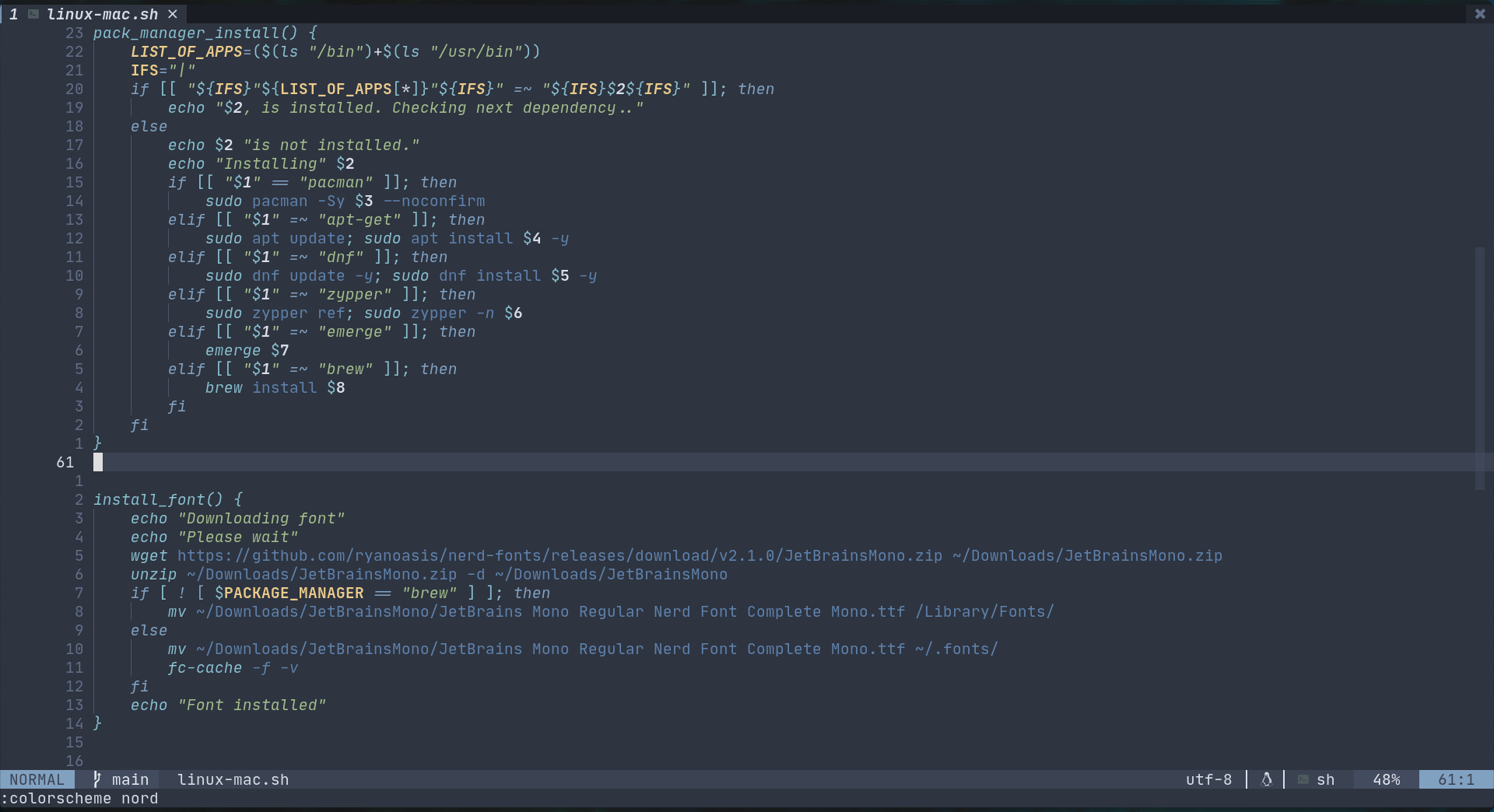The image size is (1494, 812).
Task: Click the wget command word
Action: (149, 555)
